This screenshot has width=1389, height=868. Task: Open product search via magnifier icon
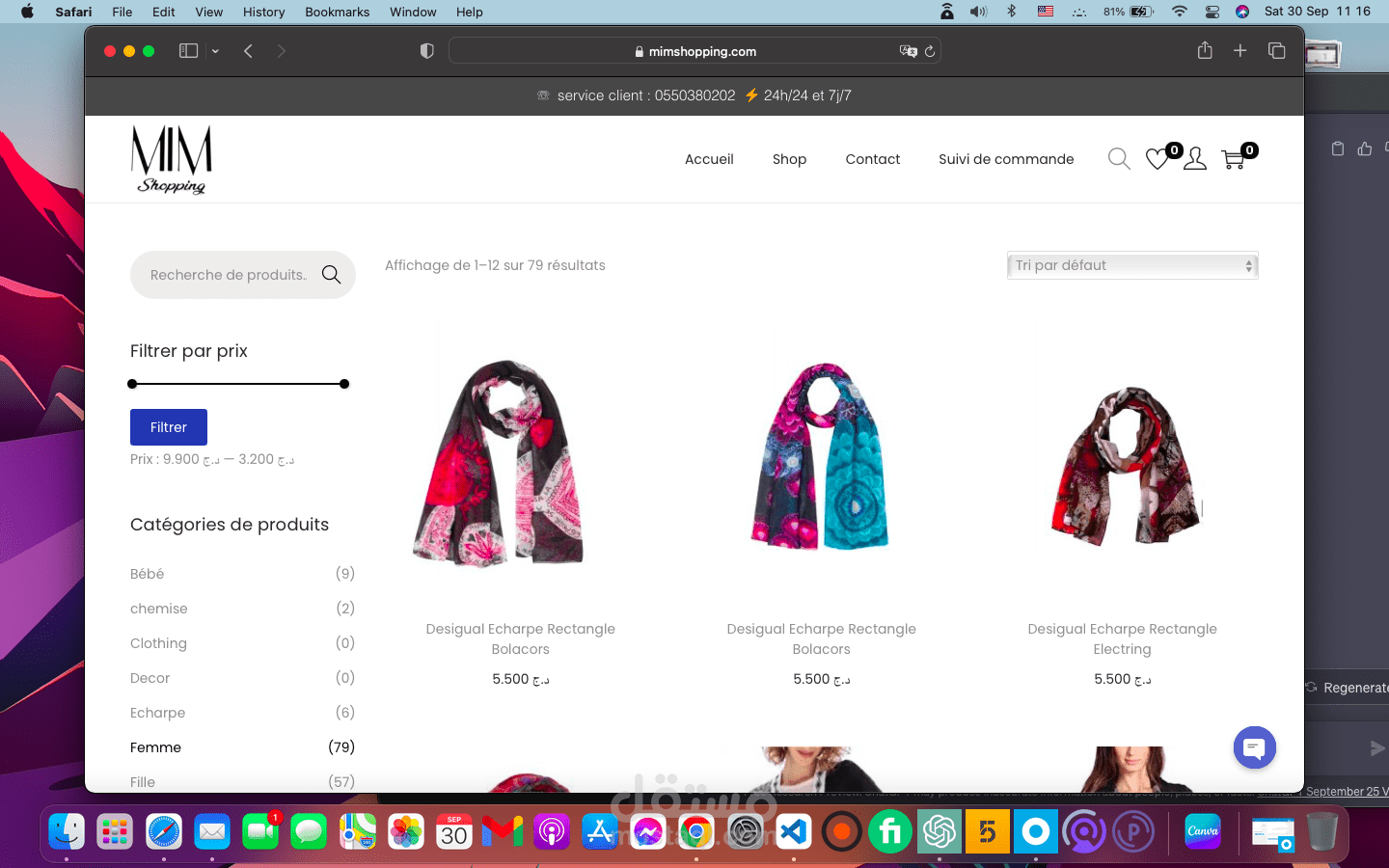coord(1118,159)
